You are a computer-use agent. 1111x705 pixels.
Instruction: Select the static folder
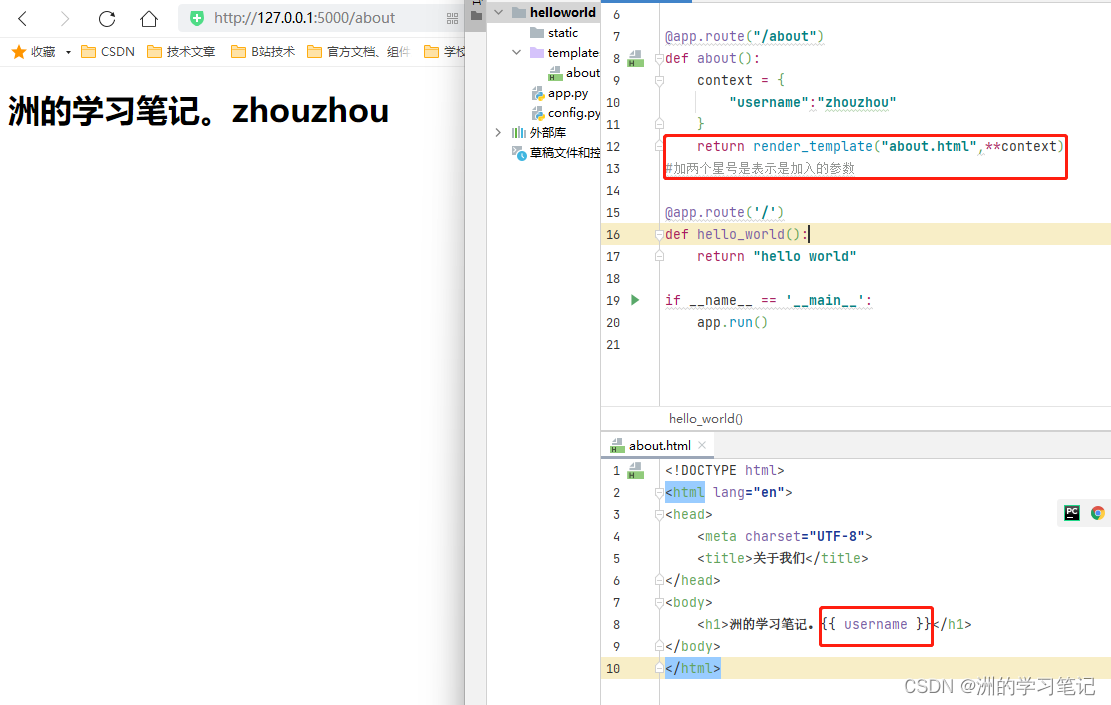554,33
